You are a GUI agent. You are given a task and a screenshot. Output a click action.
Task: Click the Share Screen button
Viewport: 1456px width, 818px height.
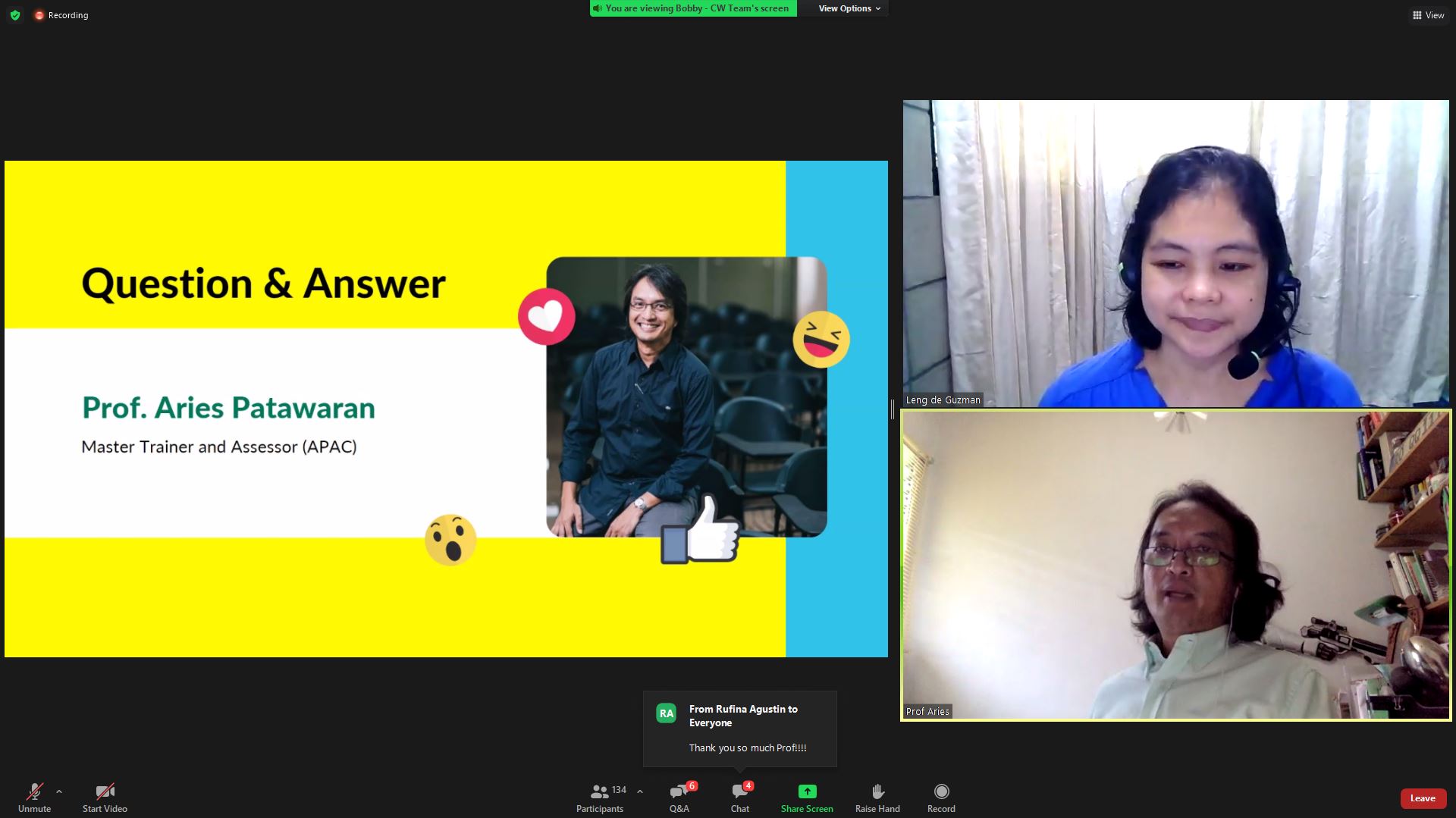[x=807, y=798]
